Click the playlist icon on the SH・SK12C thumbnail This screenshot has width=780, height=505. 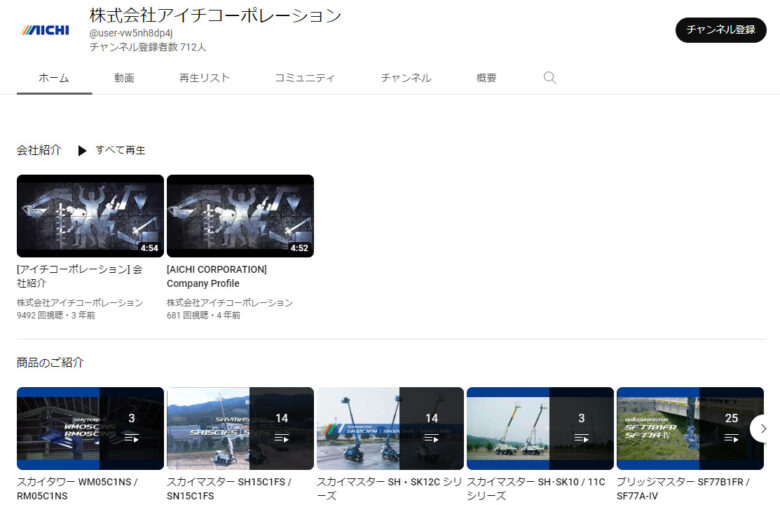[x=431, y=438]
